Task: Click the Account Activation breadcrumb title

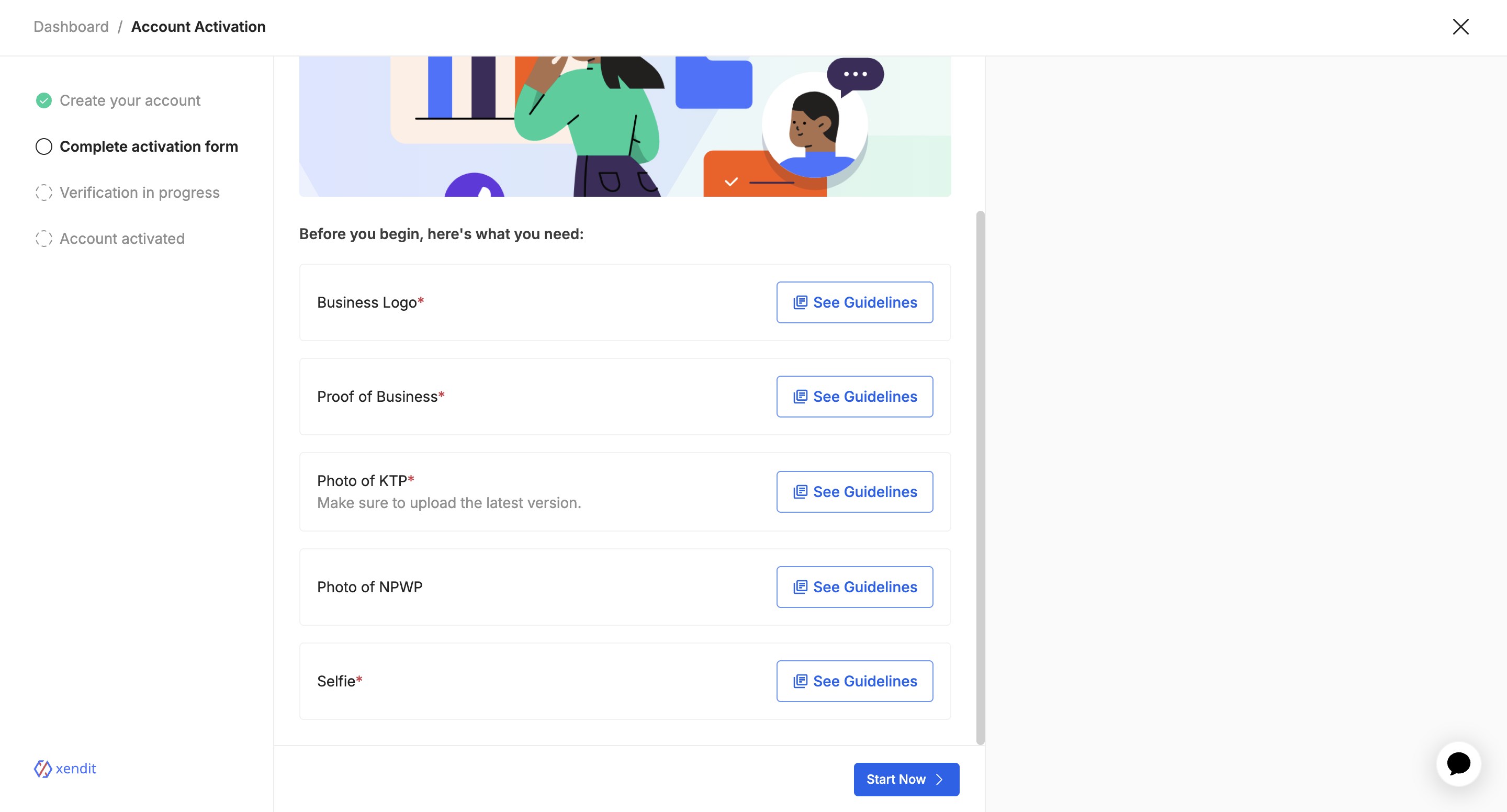Action: (x=198, y=27)
